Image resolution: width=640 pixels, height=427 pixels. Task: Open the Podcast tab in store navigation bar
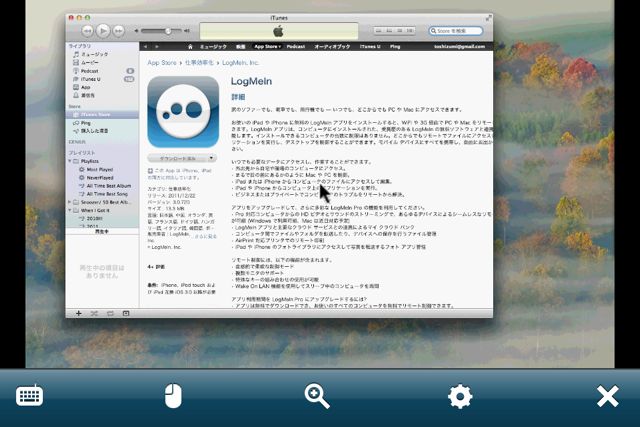(296, 47)
